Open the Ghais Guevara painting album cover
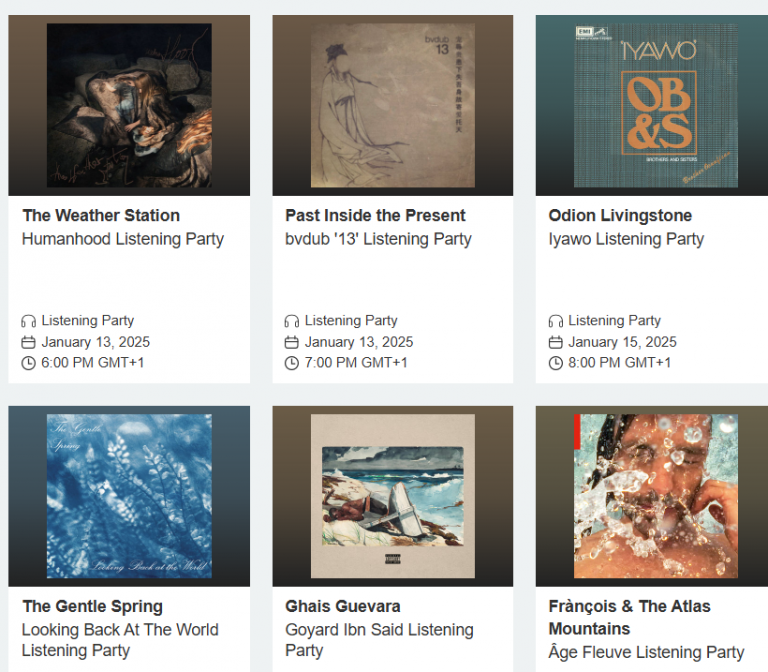768x672 pixels. pyautogui.click(x=393, y=496)
